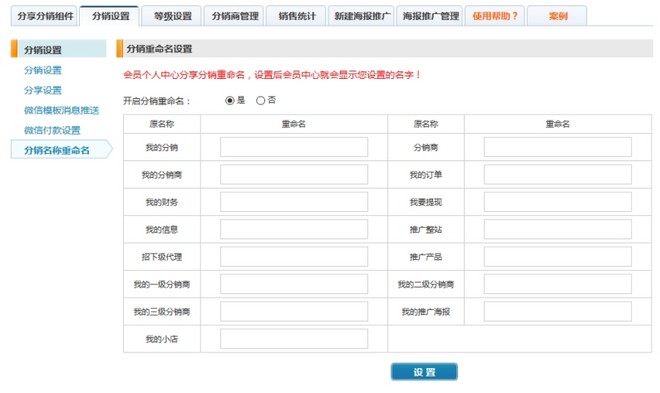Click the rename field for 我的推广海报
The height and width of the screenshot is (393, 660).
pos(558,311)
